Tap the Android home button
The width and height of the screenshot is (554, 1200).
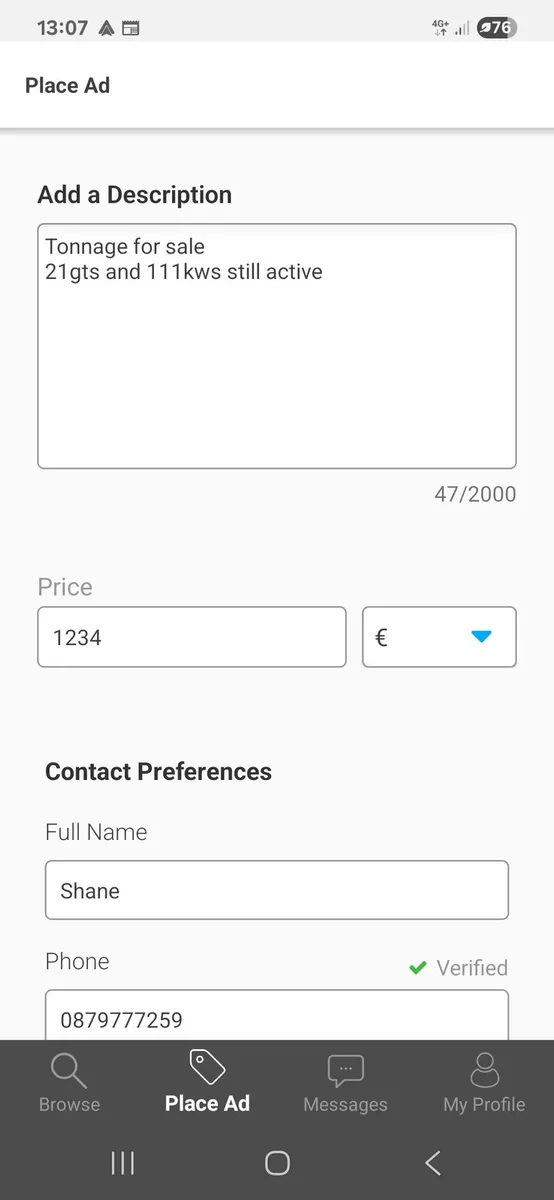click(x=277, y=1162)
